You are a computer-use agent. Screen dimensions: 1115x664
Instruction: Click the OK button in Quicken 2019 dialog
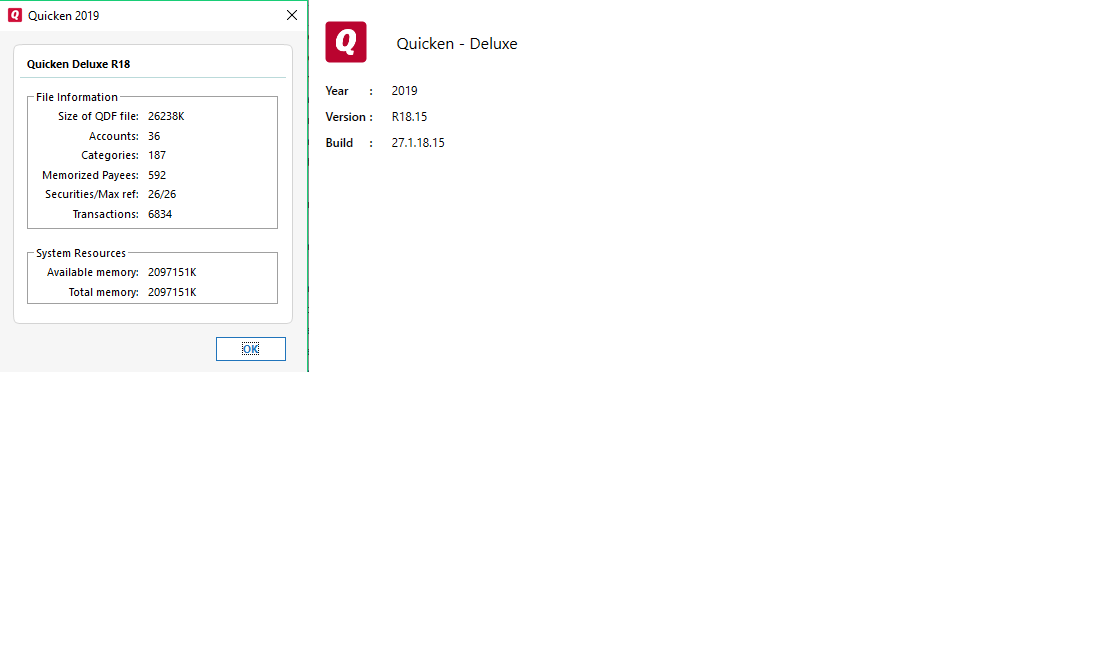250,349
